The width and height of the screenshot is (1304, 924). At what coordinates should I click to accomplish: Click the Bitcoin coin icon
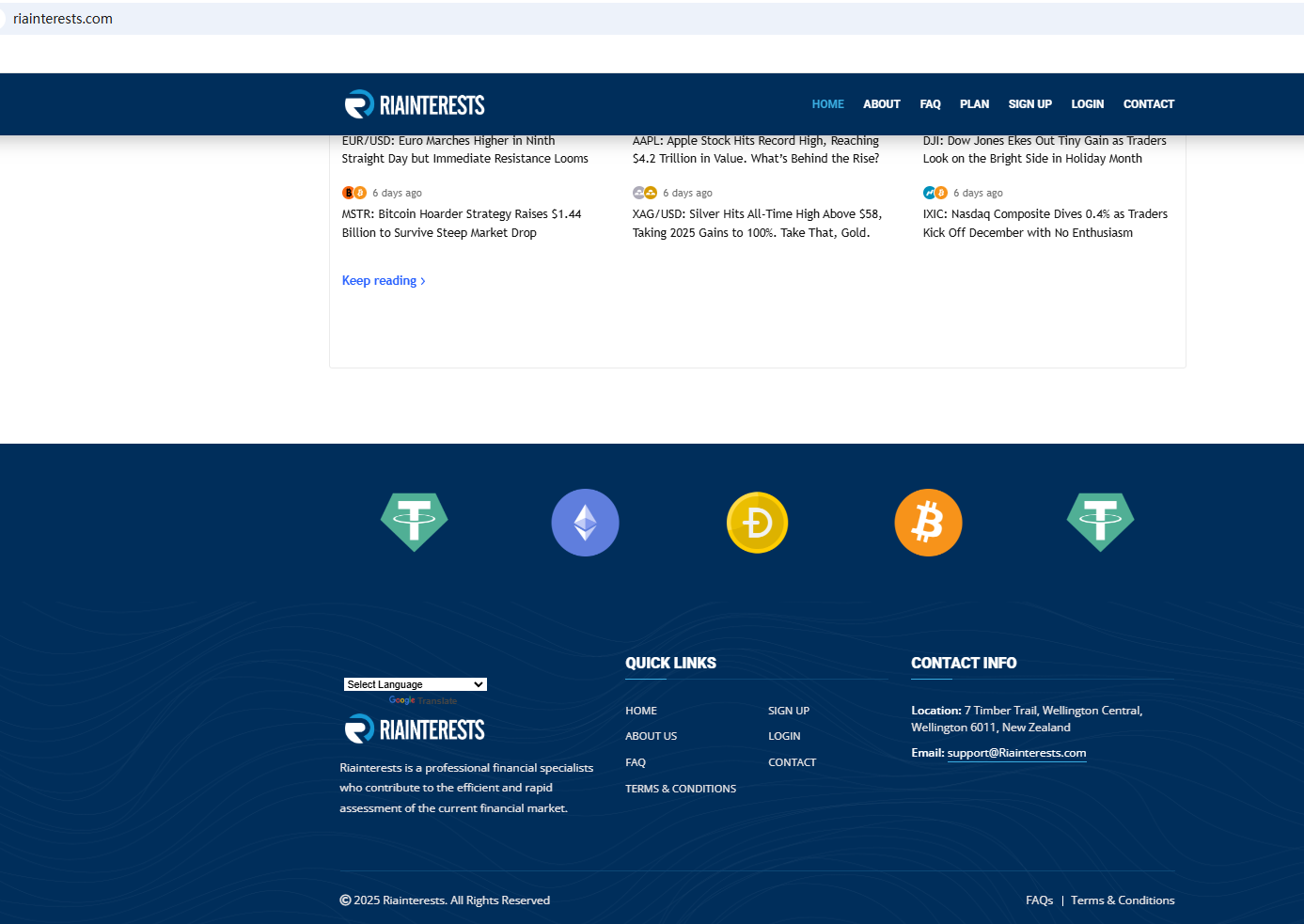click(x=928, y=523)
